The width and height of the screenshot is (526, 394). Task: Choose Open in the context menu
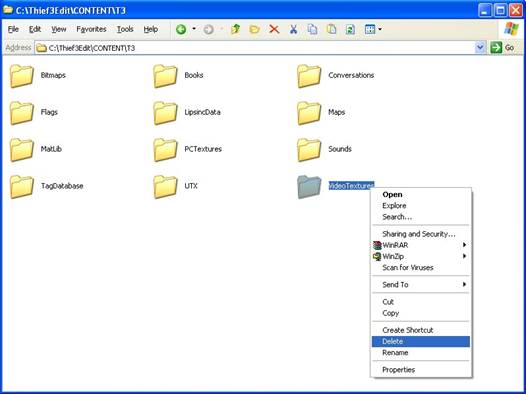421,194
